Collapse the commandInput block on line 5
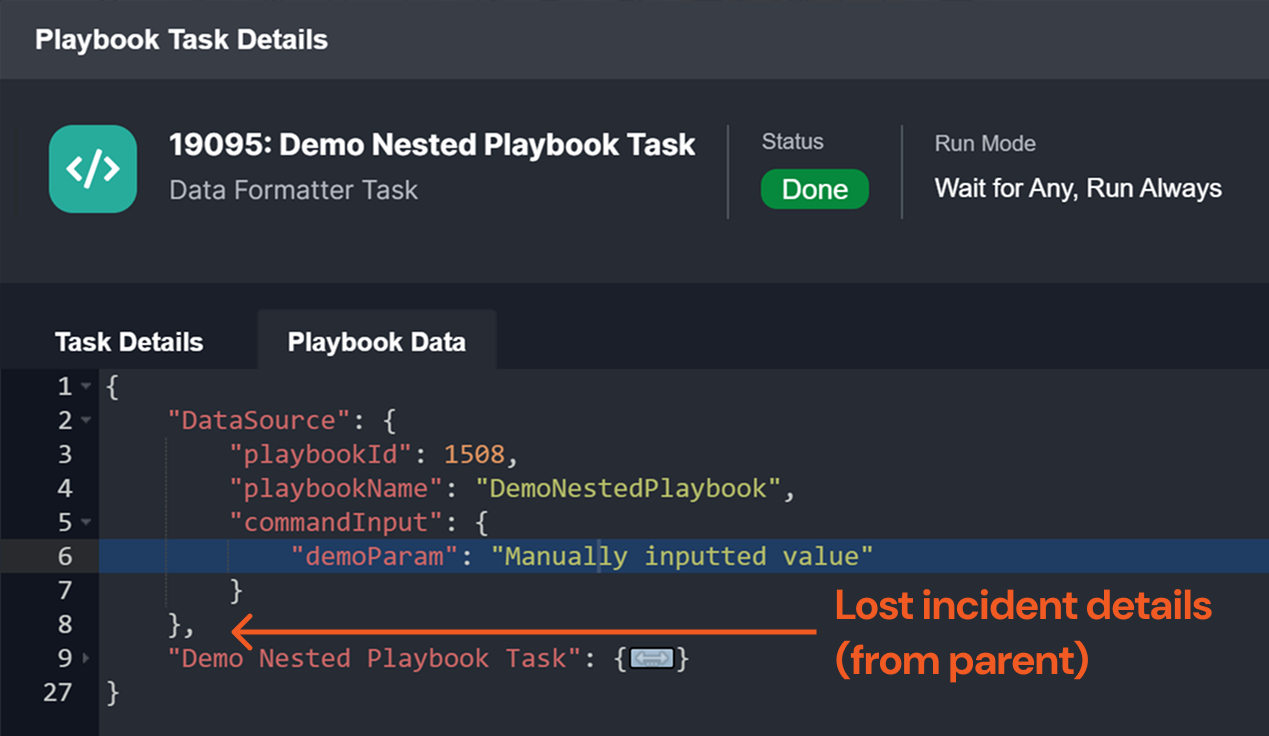 point(86,523)
